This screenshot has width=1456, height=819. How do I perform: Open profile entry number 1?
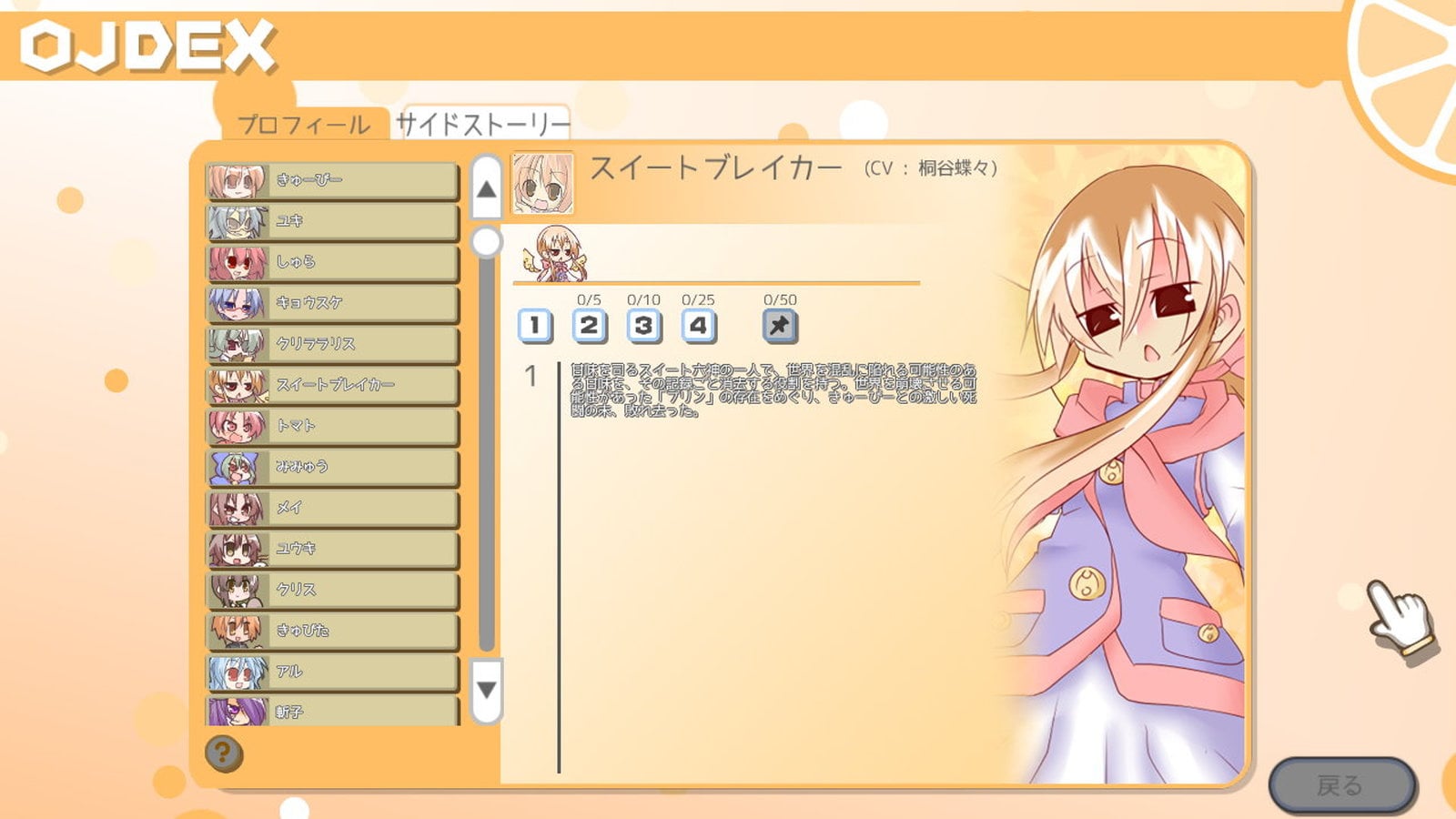click(535, 325)
